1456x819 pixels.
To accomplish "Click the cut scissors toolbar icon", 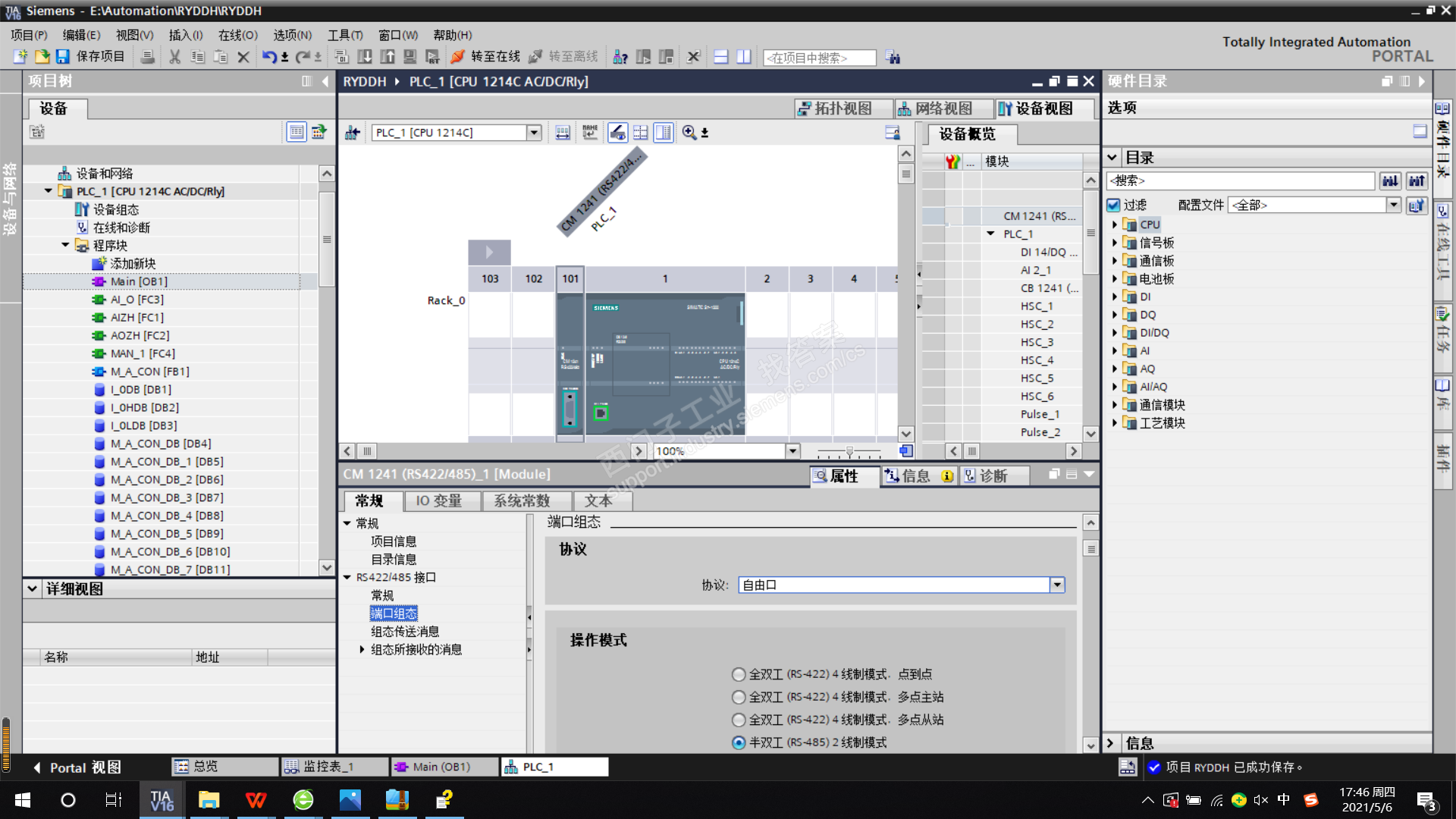I will tap(174, 57).
